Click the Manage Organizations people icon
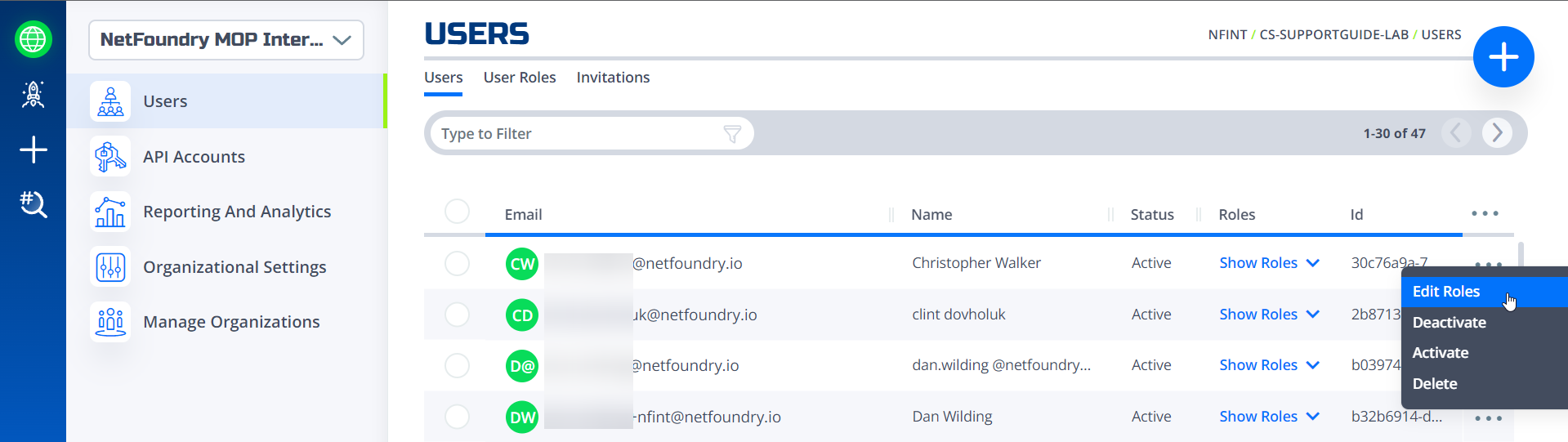Image resolution: width=1568 pixels, height=442 pixels. pos(110,322)
